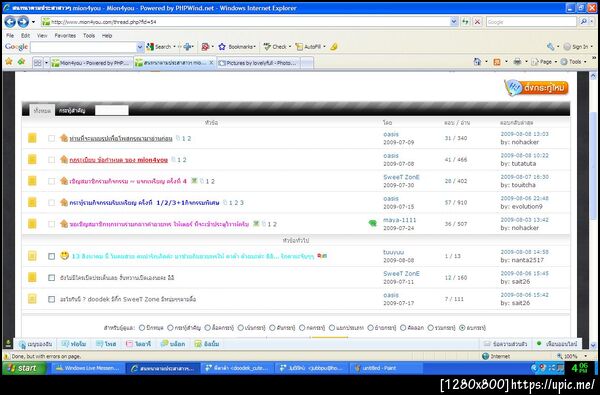600x395 pixels.
Task: Open the doodek SweeT Zone thread
Action: (x=128, y=299)
